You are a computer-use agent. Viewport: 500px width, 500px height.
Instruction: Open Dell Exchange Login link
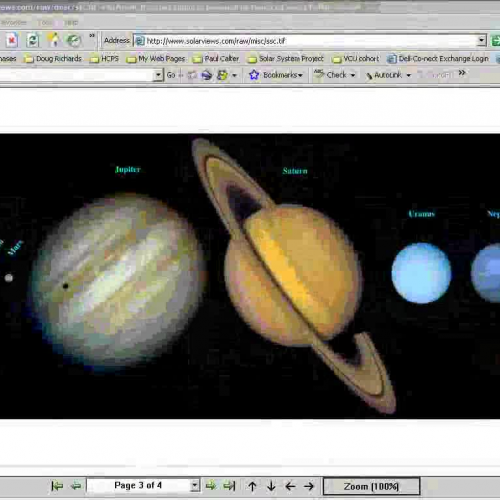[438, 59]
